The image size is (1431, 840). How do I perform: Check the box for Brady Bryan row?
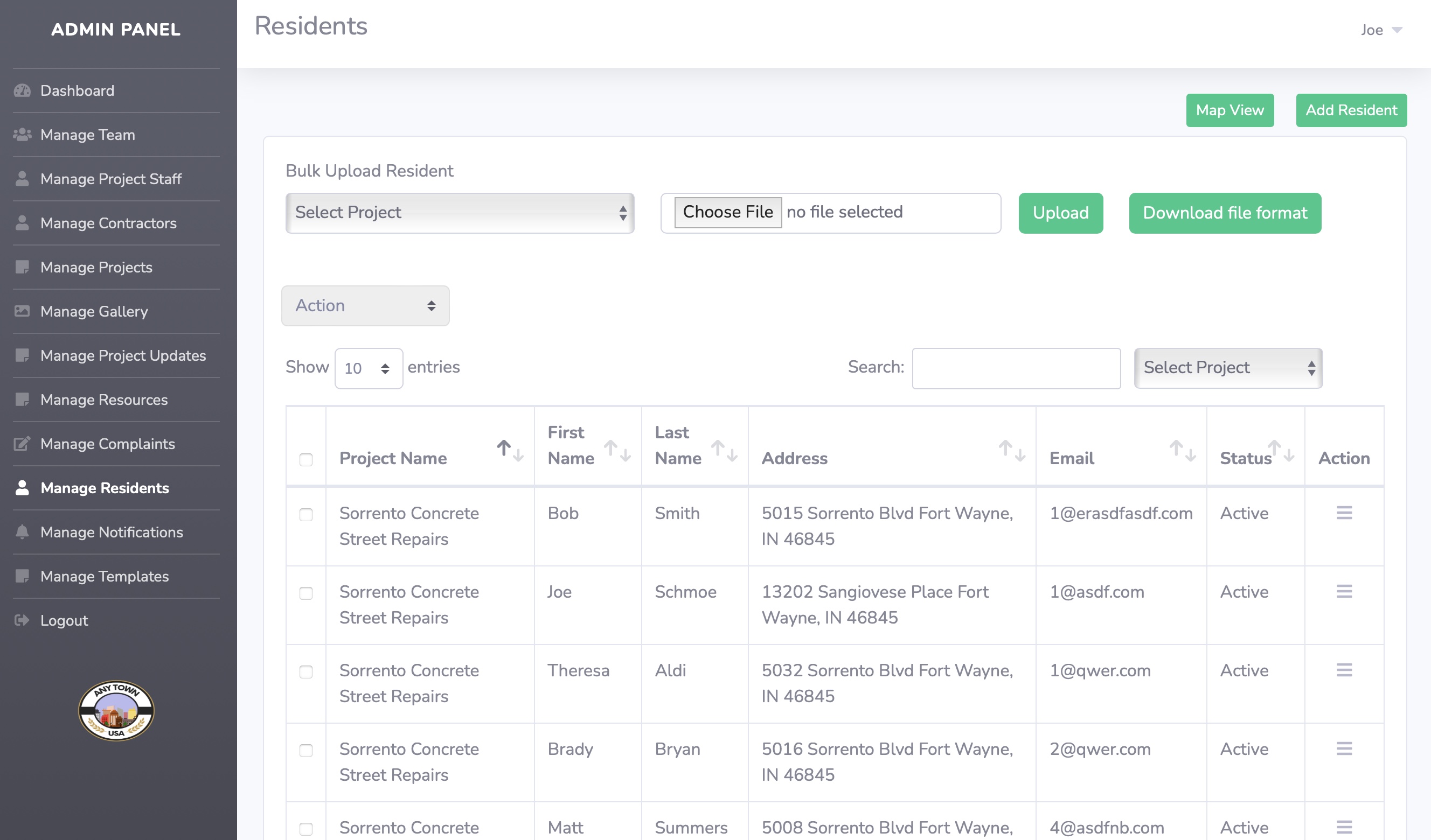[x=305, y=750]
